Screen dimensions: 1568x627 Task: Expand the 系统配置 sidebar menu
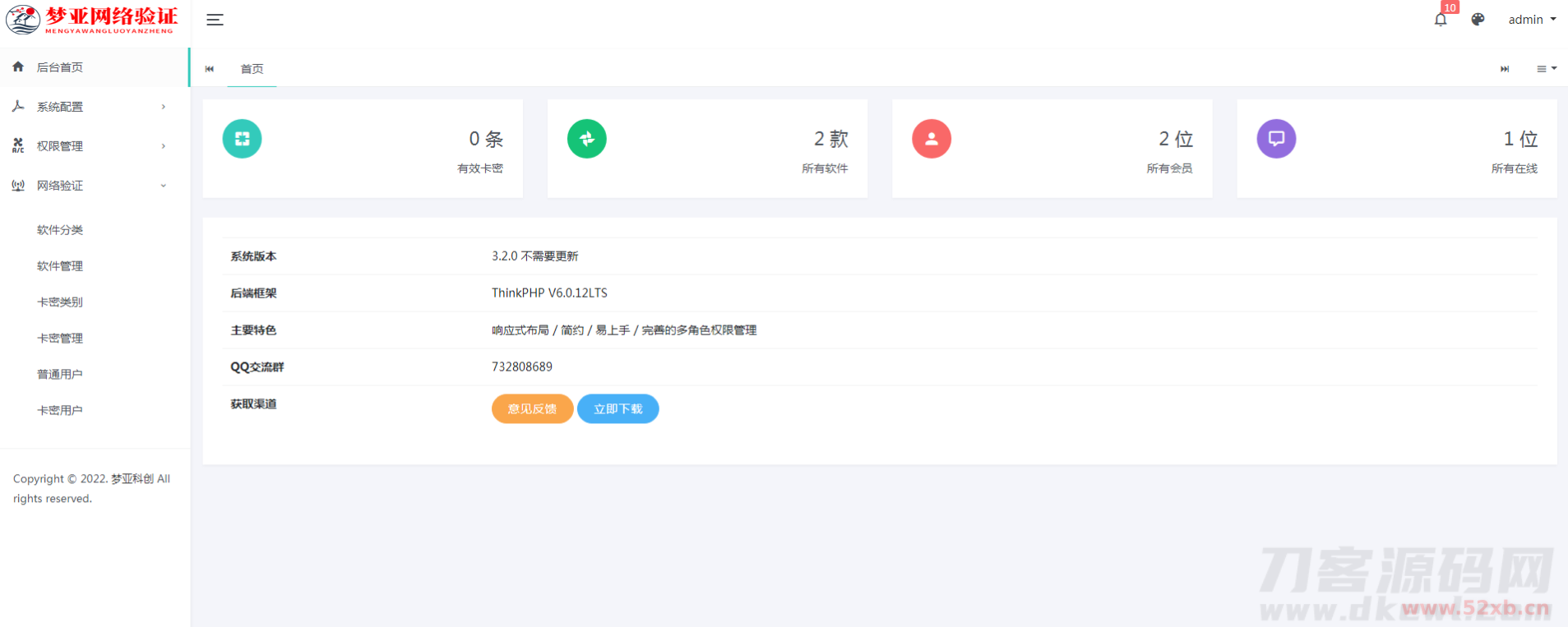pos(90,107)
